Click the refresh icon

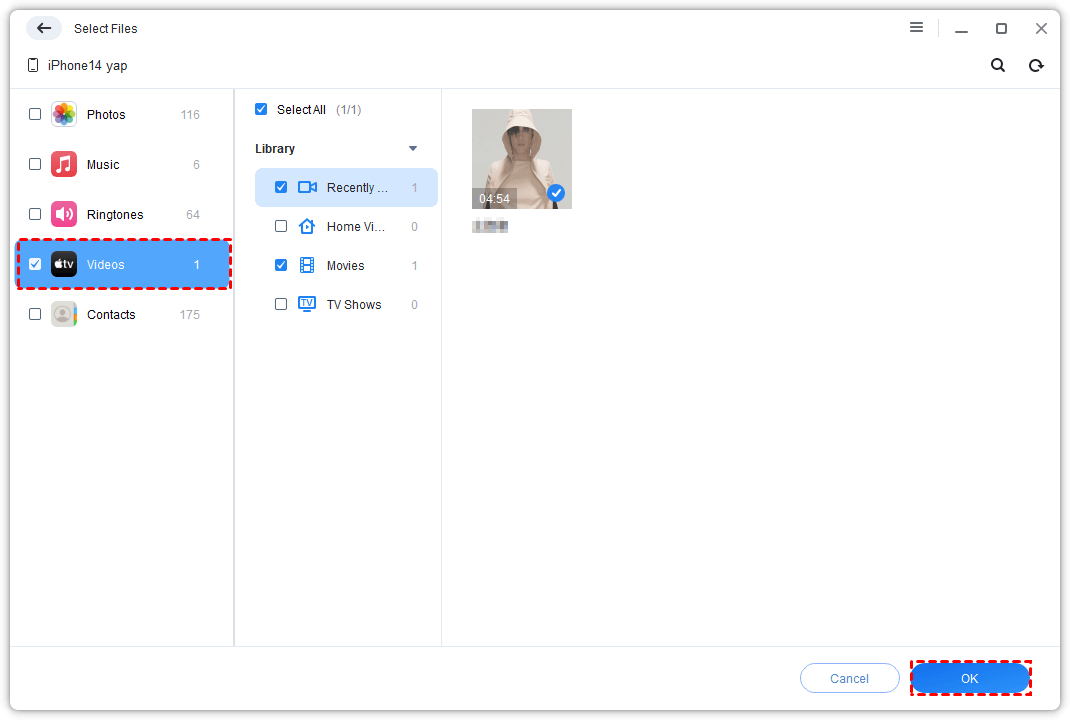point(1036,65)
